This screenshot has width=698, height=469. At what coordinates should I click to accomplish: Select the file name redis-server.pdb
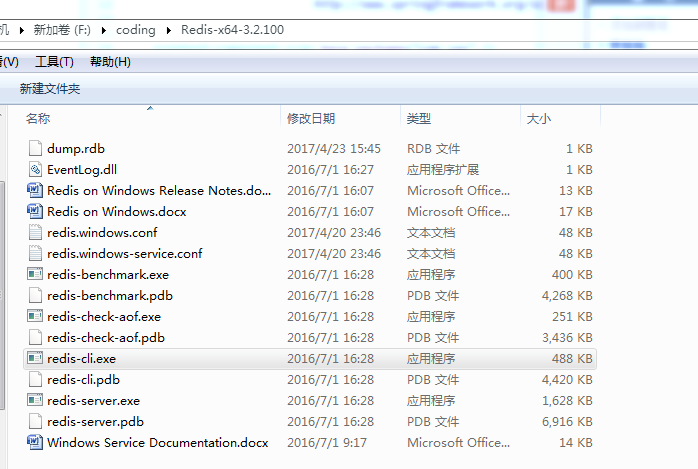[96, 421]
